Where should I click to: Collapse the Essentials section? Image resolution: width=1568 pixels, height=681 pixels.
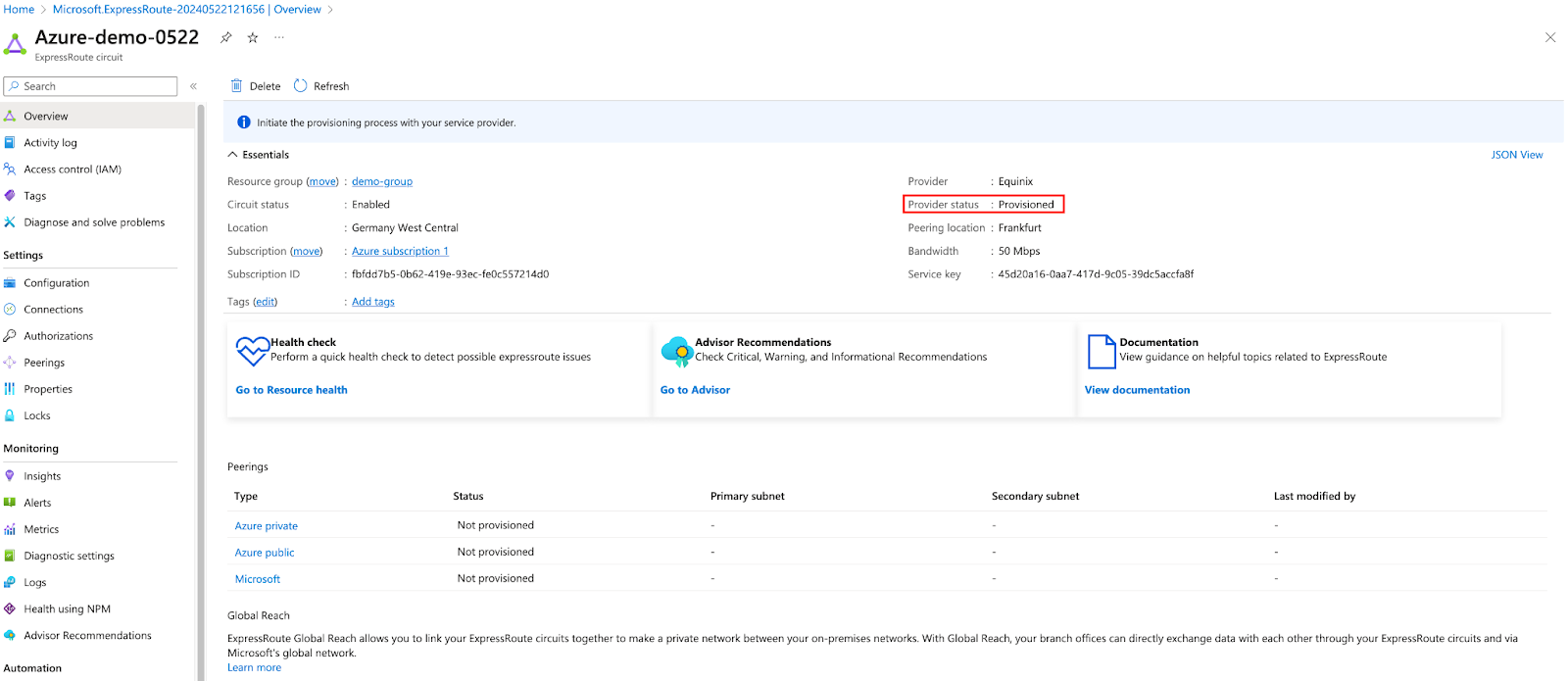232,155
